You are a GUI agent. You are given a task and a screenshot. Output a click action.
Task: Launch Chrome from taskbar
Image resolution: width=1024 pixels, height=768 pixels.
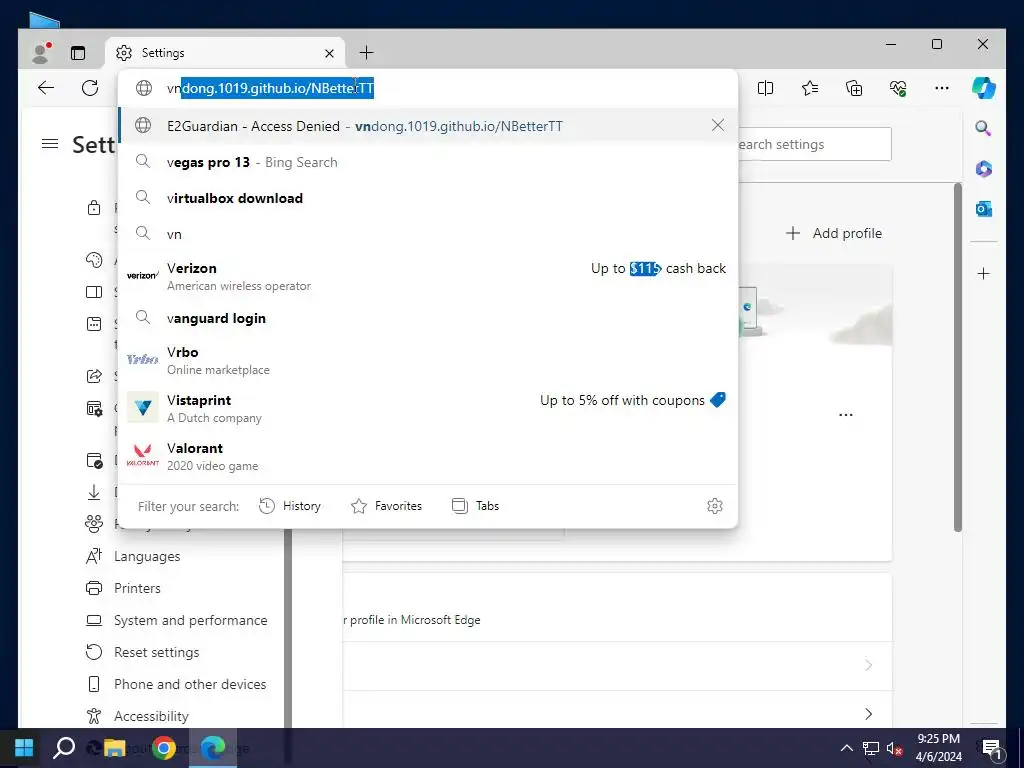tap(164, 748)
